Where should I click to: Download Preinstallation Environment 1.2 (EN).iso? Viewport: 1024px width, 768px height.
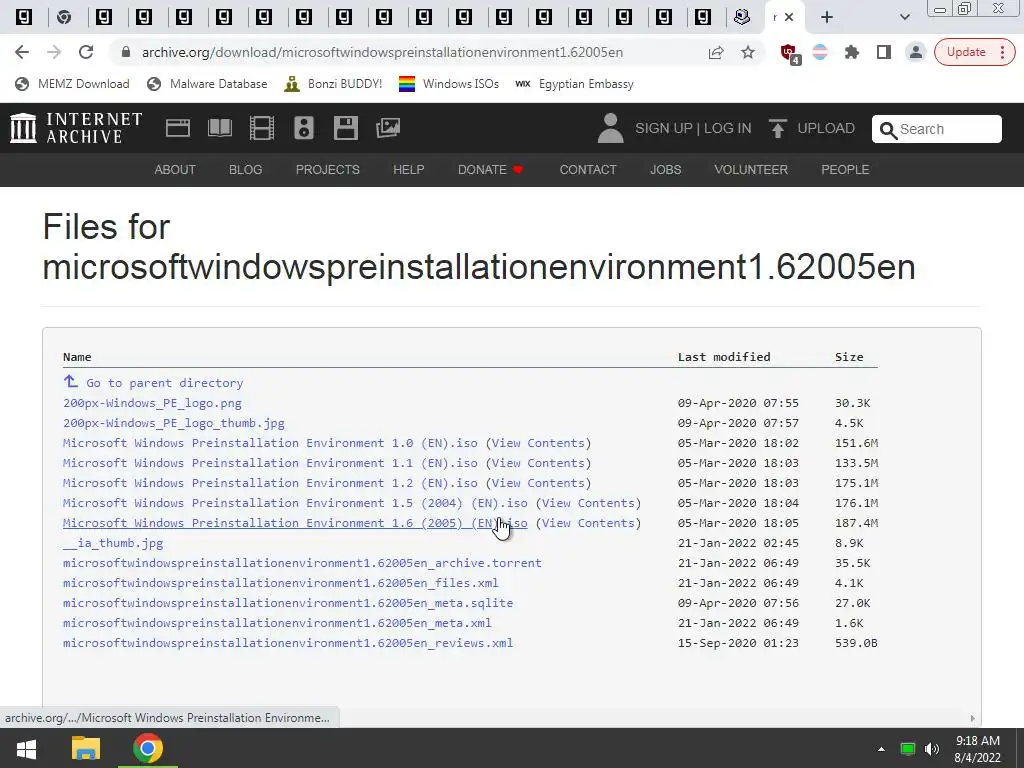270,483
